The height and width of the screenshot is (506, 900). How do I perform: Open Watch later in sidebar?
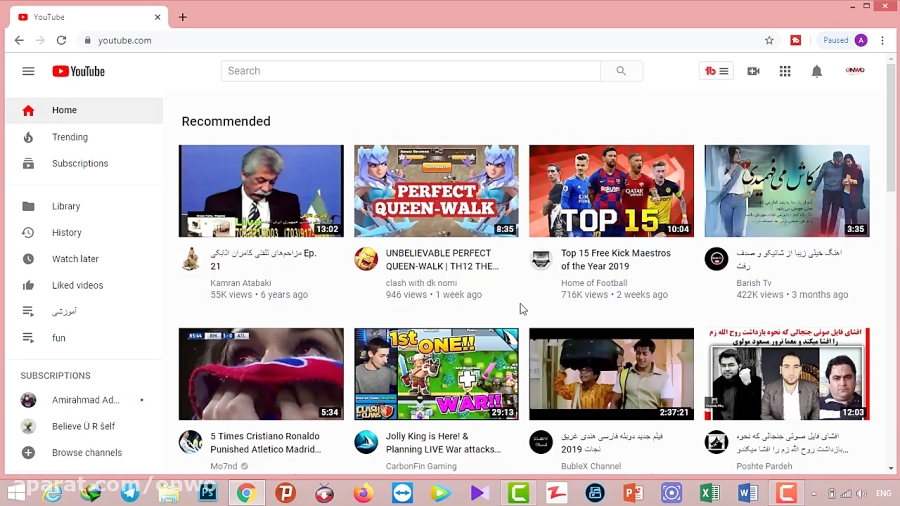[84, 259]
